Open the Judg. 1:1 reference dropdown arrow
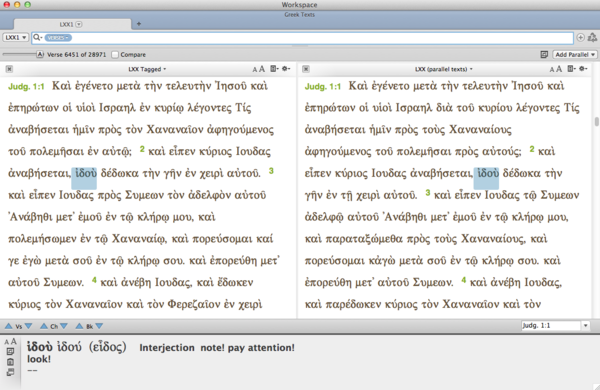 click(x=585, y=326)
